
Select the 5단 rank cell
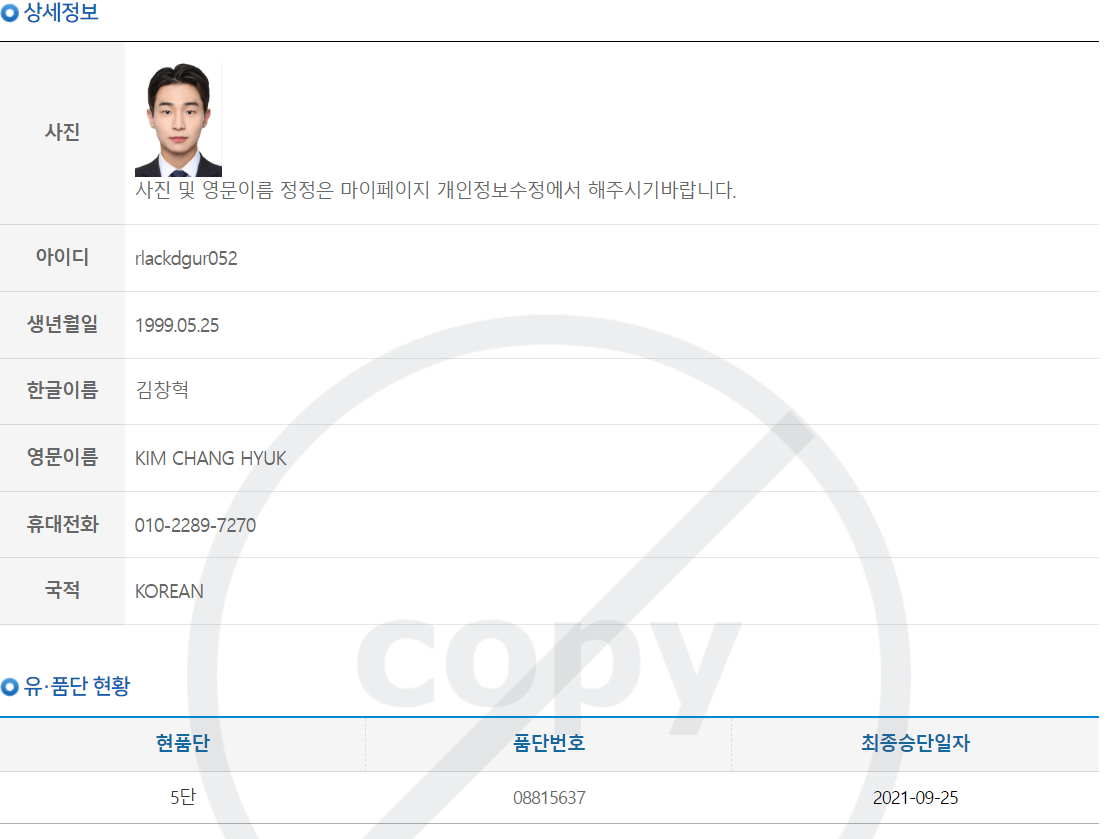tap(182, 797)
